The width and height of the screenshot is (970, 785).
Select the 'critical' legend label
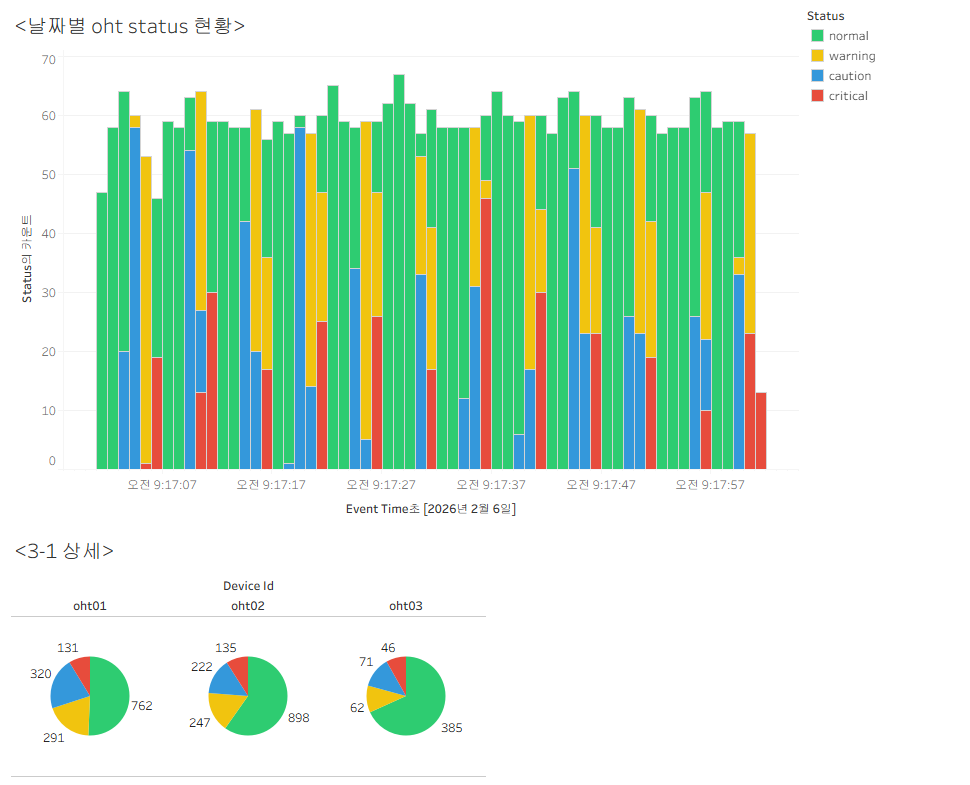[x=848, y=96]
